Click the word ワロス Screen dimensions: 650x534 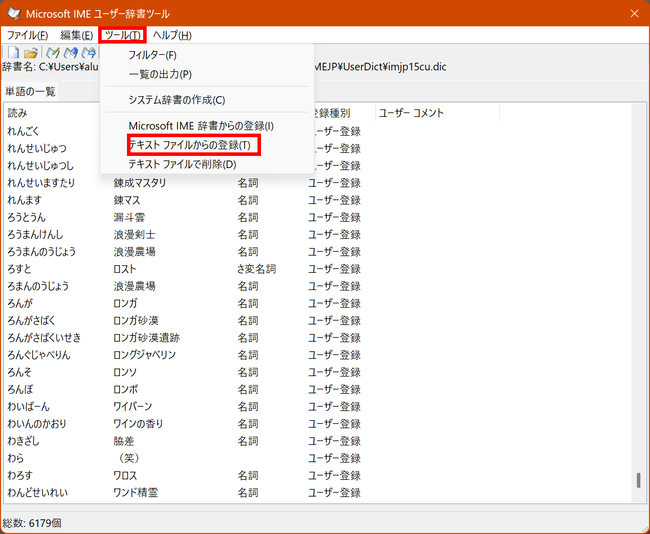click(125, 476)
